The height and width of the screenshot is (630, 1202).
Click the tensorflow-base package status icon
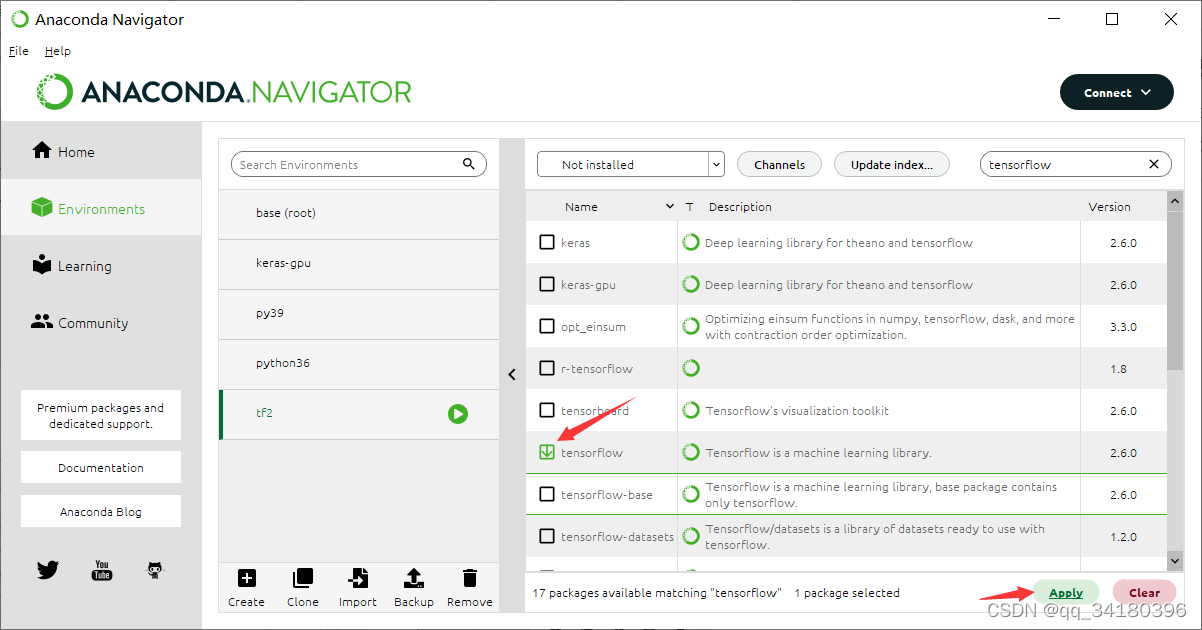[x=691, y=494]
